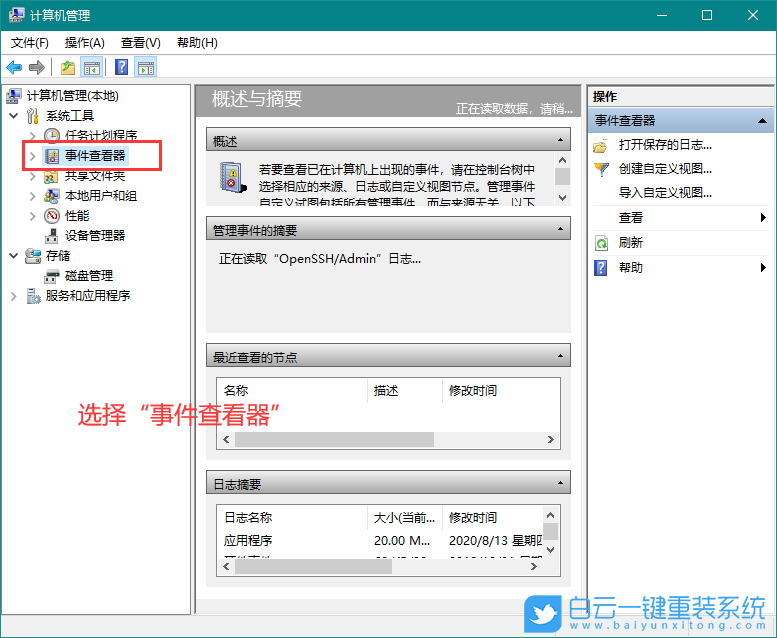
Task: Click the 打开保存的日志 folder icon
Action: pos(601,146)
